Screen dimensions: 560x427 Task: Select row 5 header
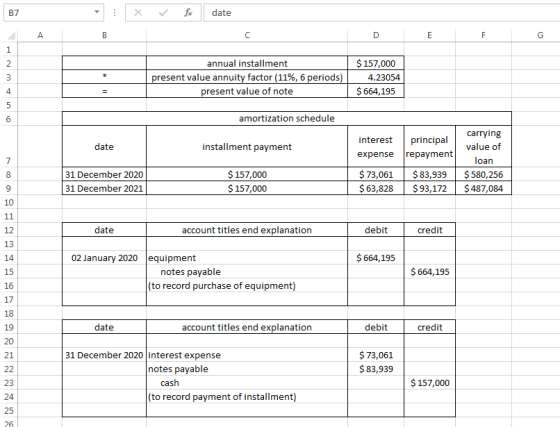(x=9, y=105)
